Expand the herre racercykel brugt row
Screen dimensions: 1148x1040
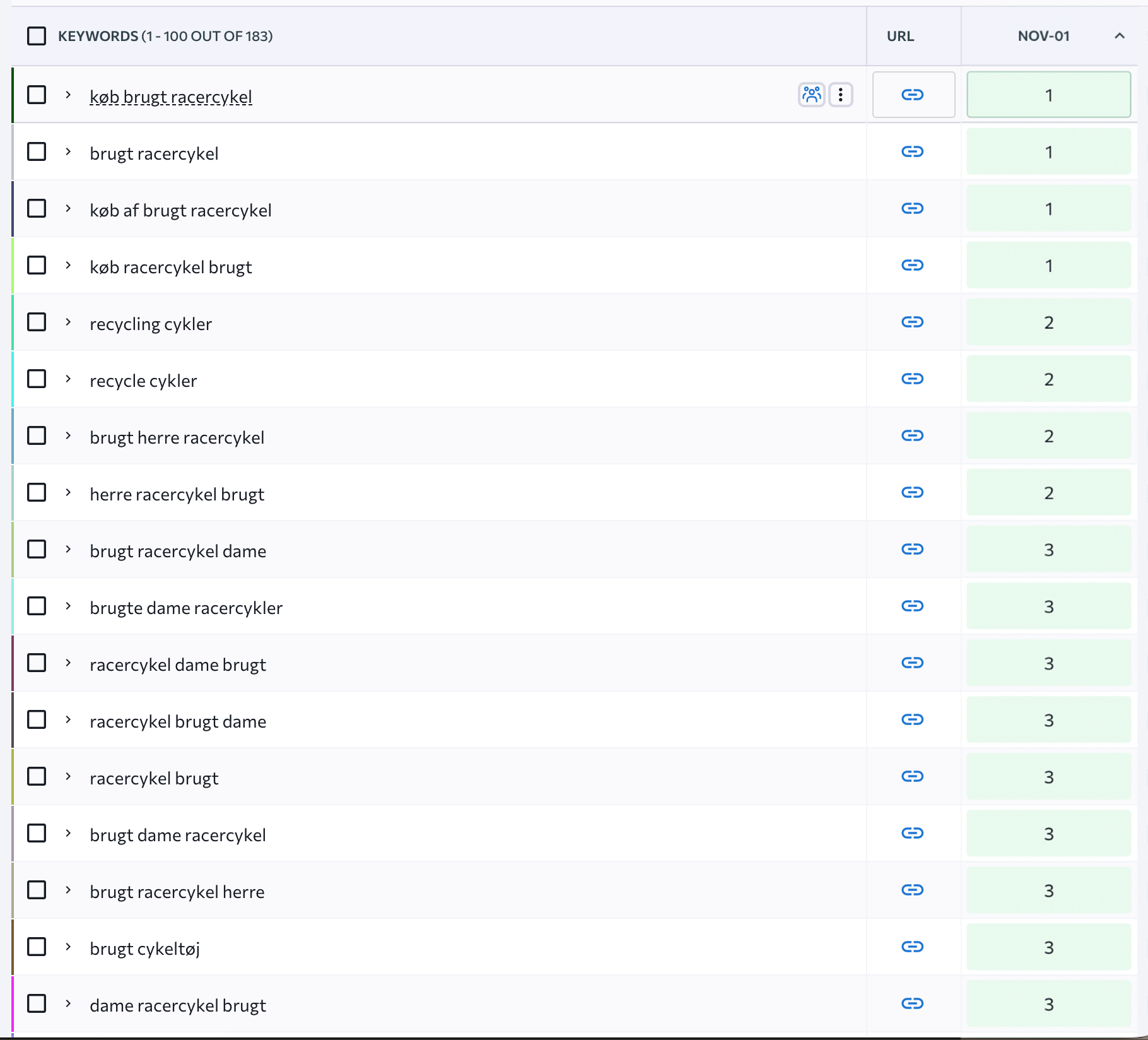coord(68,492)
